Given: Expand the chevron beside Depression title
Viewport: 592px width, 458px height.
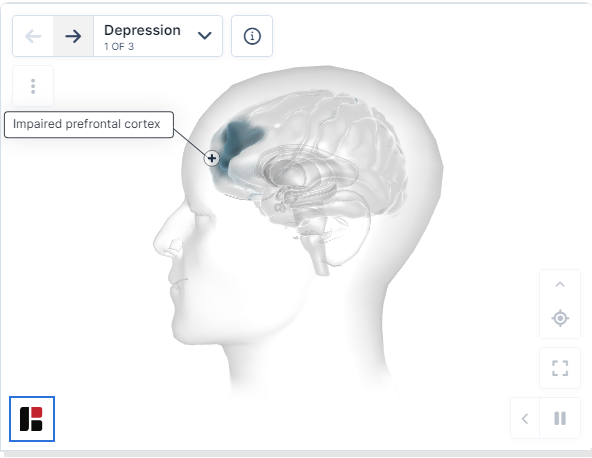Looking at the screenshot, I should [205, 35].
